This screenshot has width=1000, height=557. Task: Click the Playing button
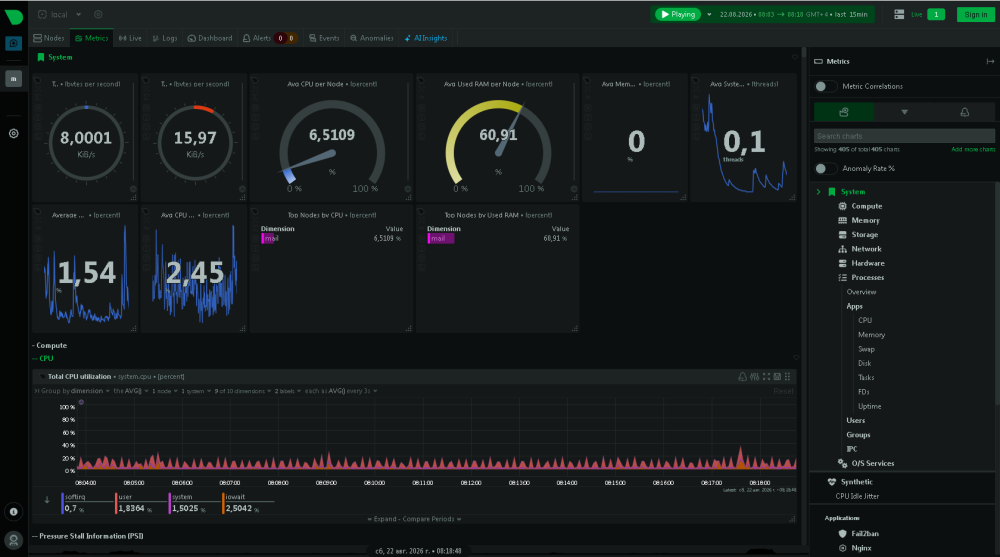(678, 14)
